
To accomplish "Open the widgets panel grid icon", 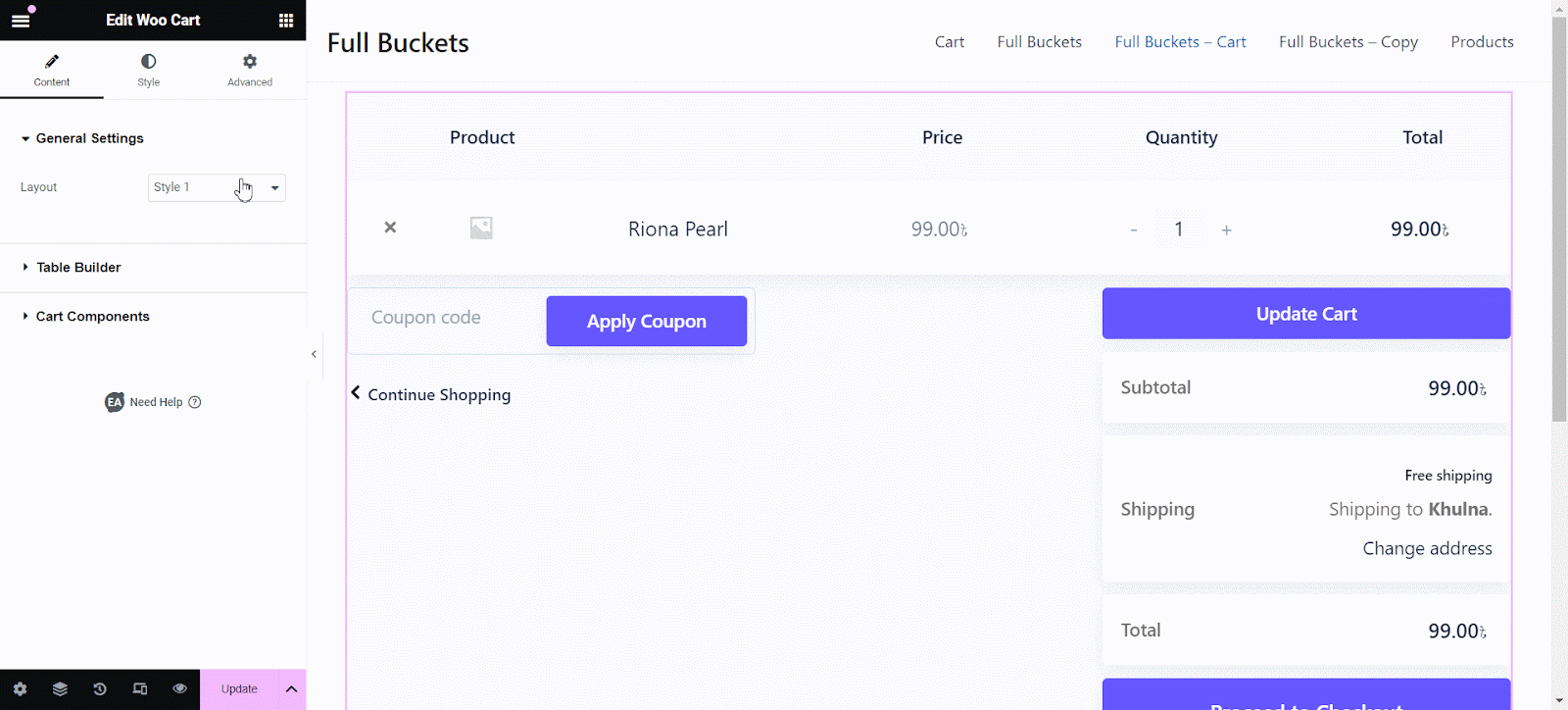I will (285, 20).
